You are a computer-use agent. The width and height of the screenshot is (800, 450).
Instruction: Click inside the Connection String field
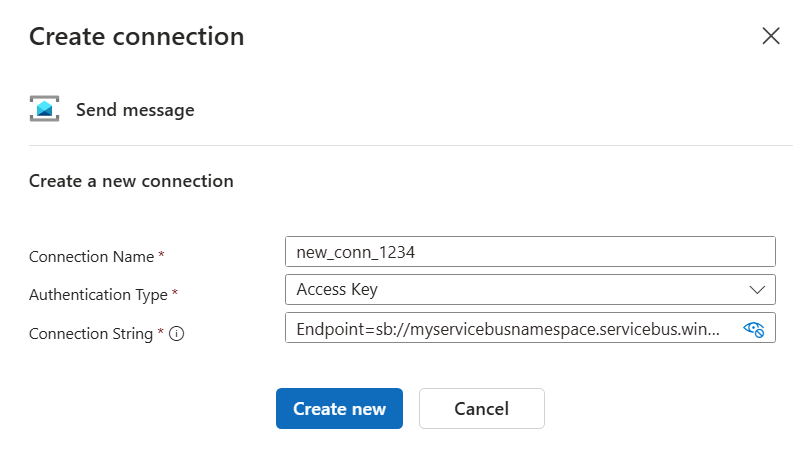tap(510, 329)
